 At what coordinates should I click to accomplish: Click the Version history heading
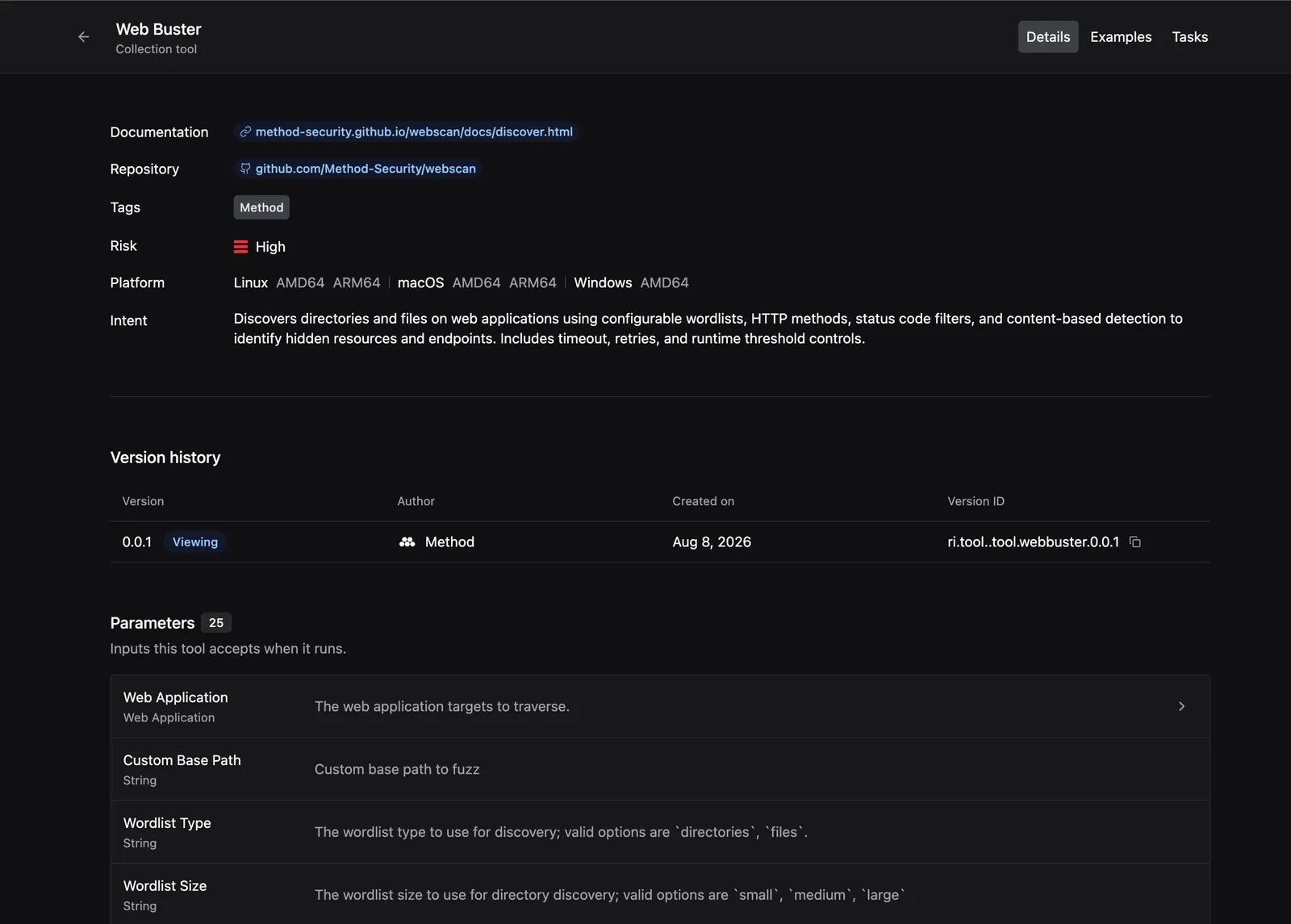point(165,458)
